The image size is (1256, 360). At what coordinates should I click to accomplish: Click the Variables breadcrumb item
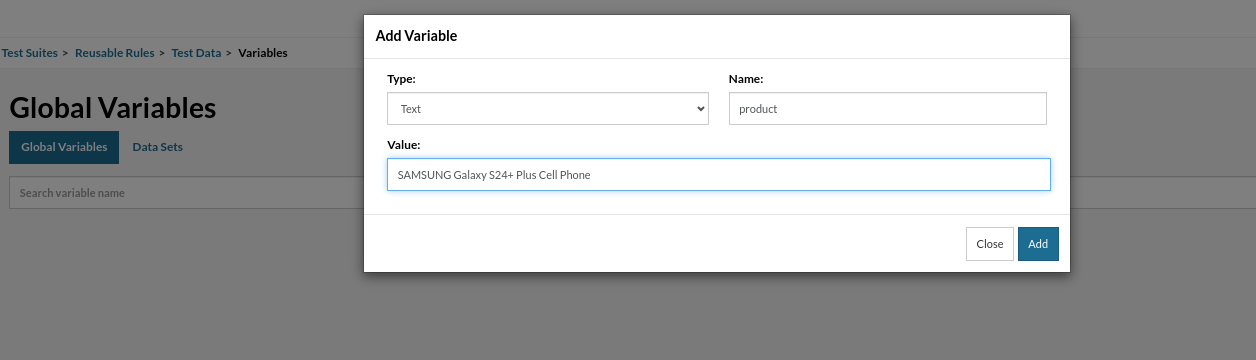(x=263, y=53)
